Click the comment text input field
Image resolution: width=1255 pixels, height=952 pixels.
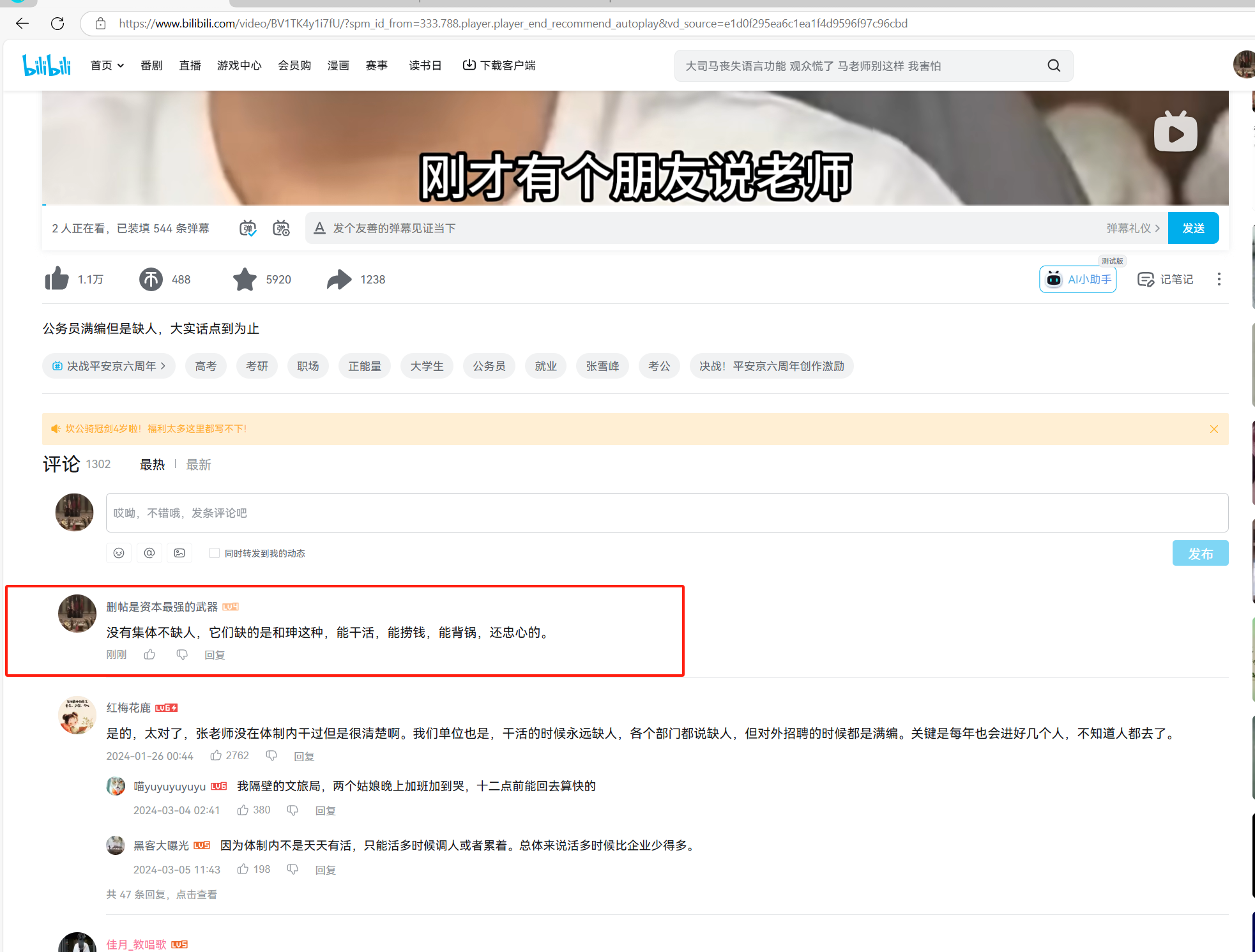tap(667, 513)
